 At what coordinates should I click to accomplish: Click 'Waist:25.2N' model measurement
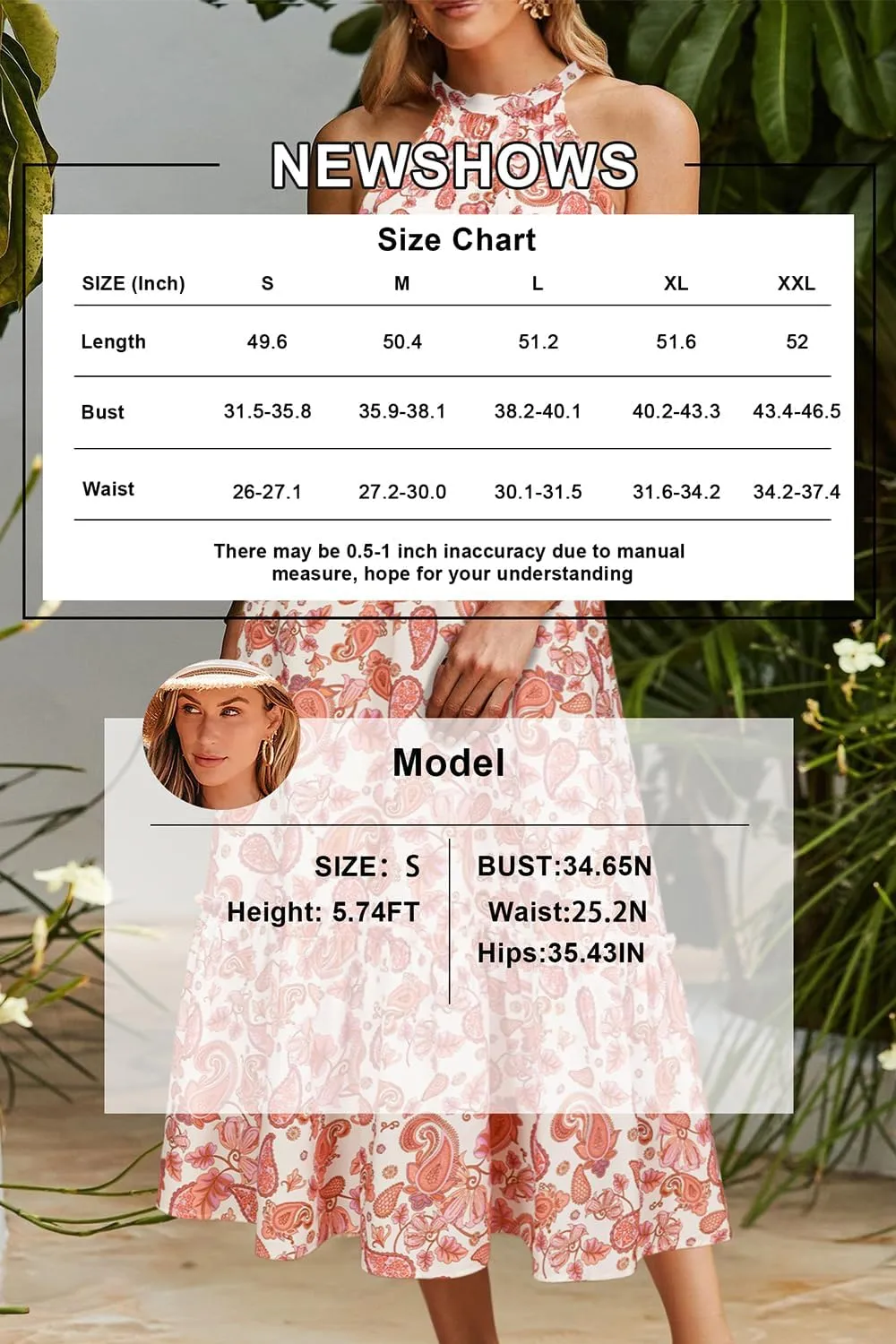coord(567,912)
